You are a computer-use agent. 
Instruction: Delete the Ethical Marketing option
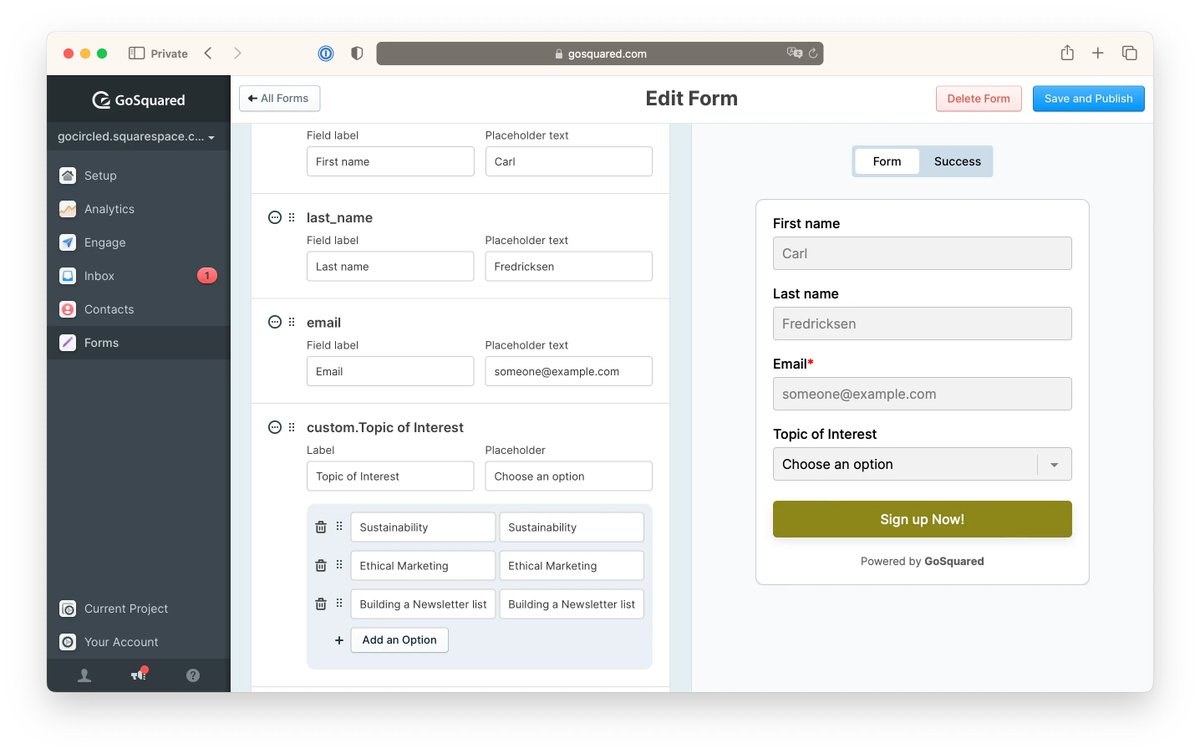(x=321, y=565)
